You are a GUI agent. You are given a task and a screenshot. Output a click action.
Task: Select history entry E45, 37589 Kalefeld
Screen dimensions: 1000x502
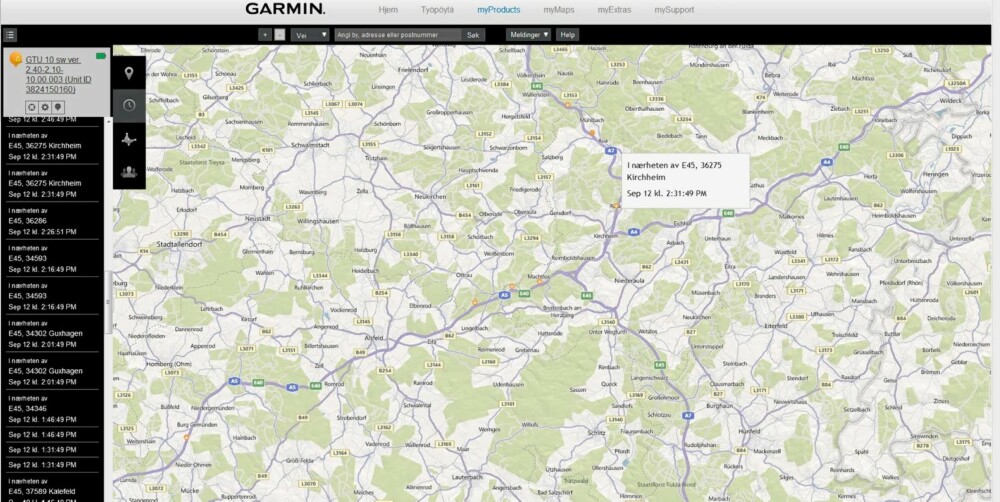click(52, 490)
